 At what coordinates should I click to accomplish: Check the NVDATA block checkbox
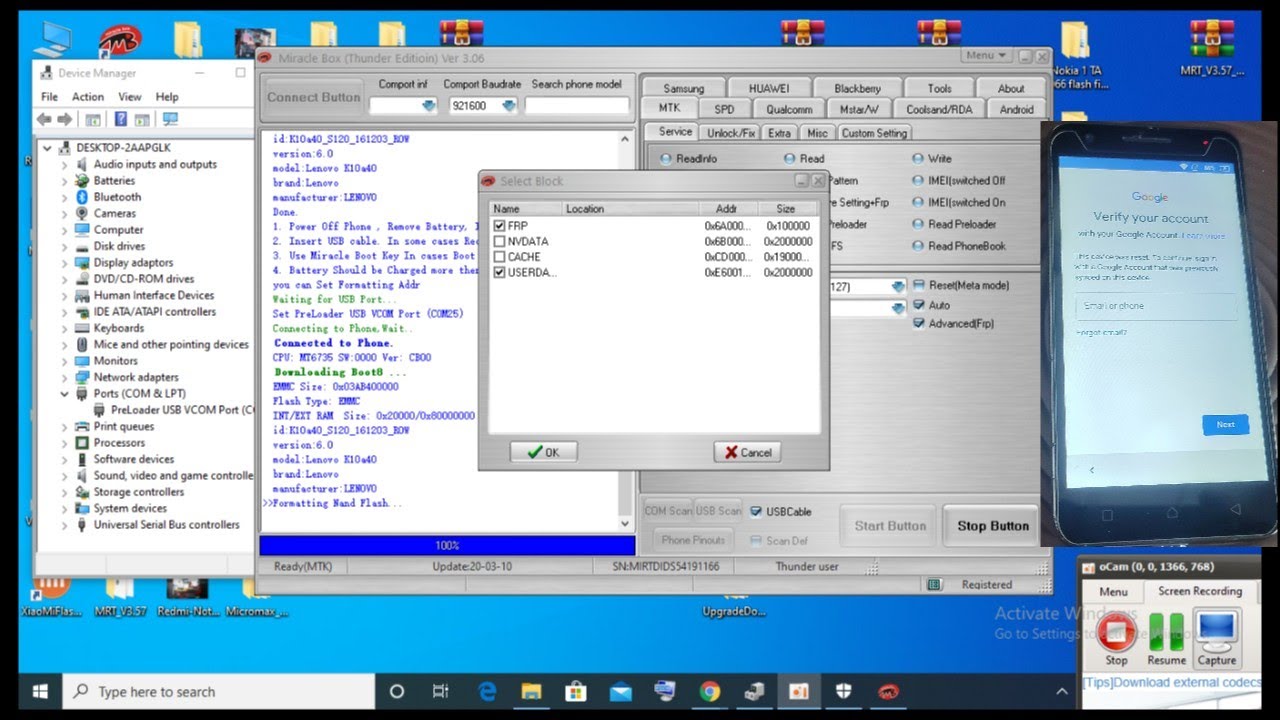499,241
